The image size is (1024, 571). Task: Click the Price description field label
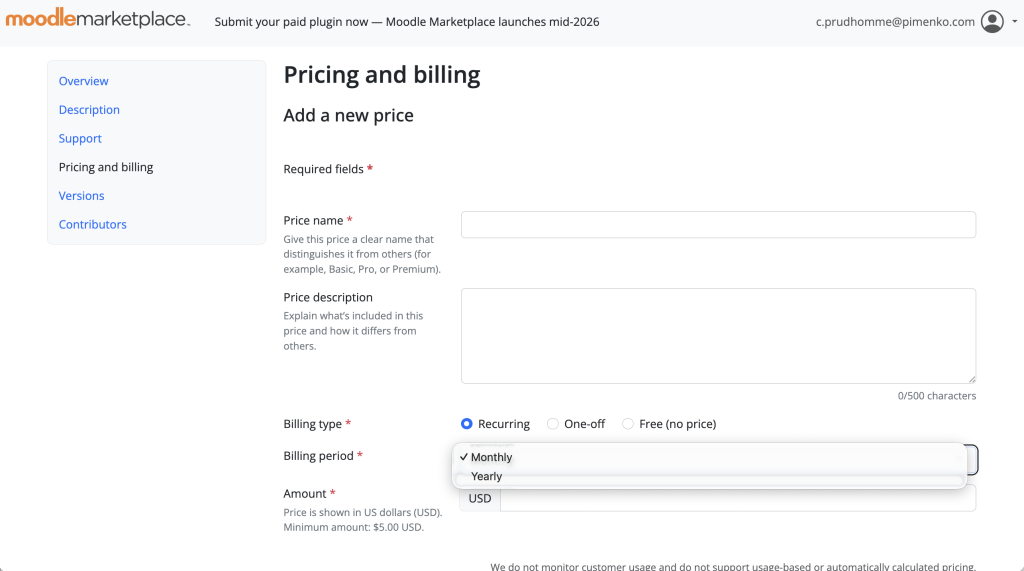click(328, 297)
